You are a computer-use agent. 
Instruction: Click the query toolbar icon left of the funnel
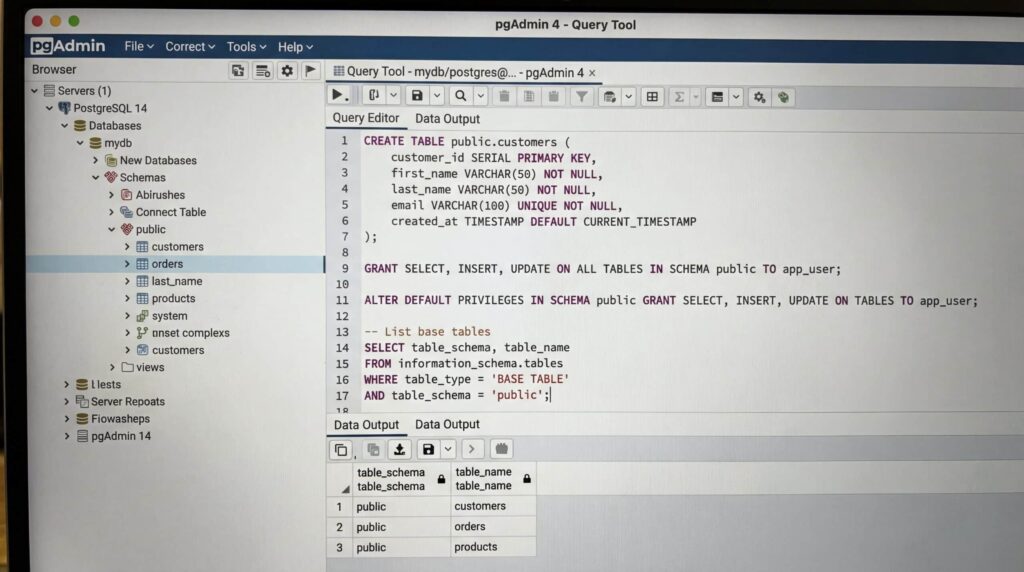click(553, 97)
